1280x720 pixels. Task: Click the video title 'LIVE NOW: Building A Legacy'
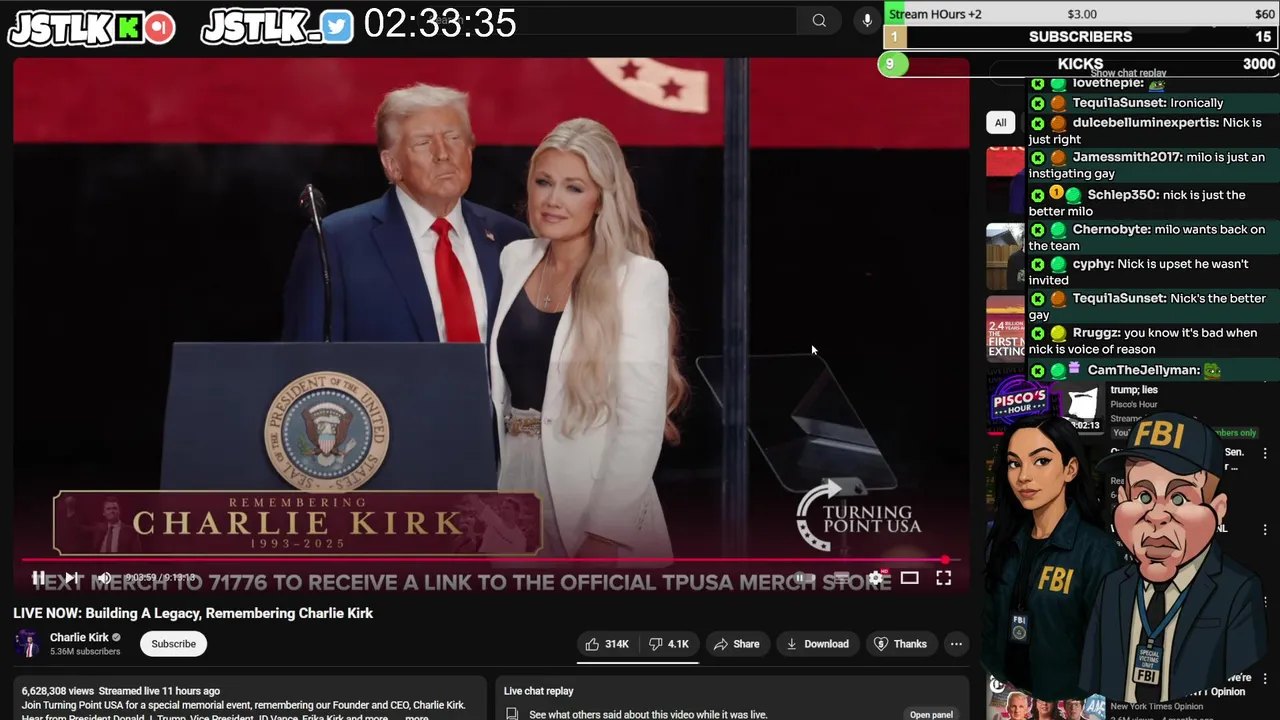point(193,613)
